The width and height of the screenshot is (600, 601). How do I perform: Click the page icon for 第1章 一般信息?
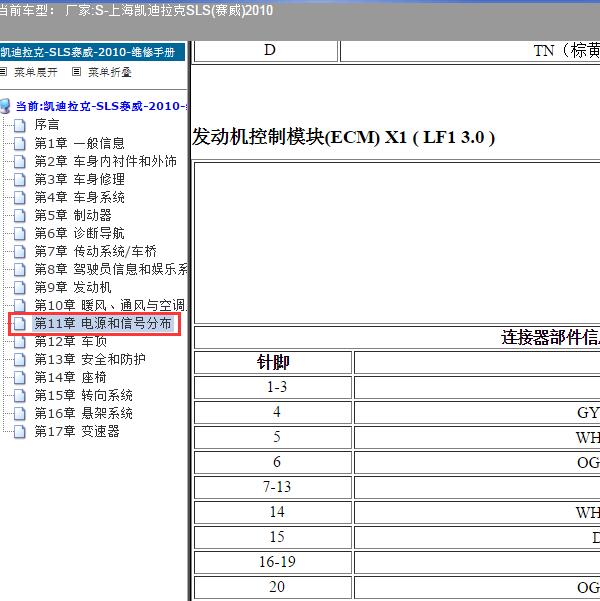click(20, 143)
